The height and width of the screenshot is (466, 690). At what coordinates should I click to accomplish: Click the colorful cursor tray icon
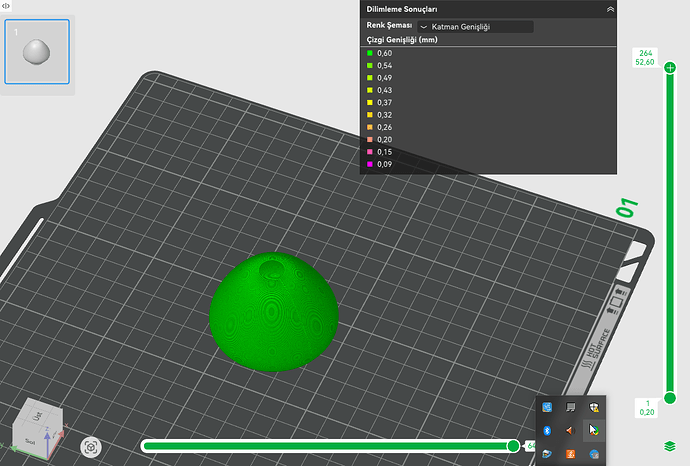(x=594, y=430)
